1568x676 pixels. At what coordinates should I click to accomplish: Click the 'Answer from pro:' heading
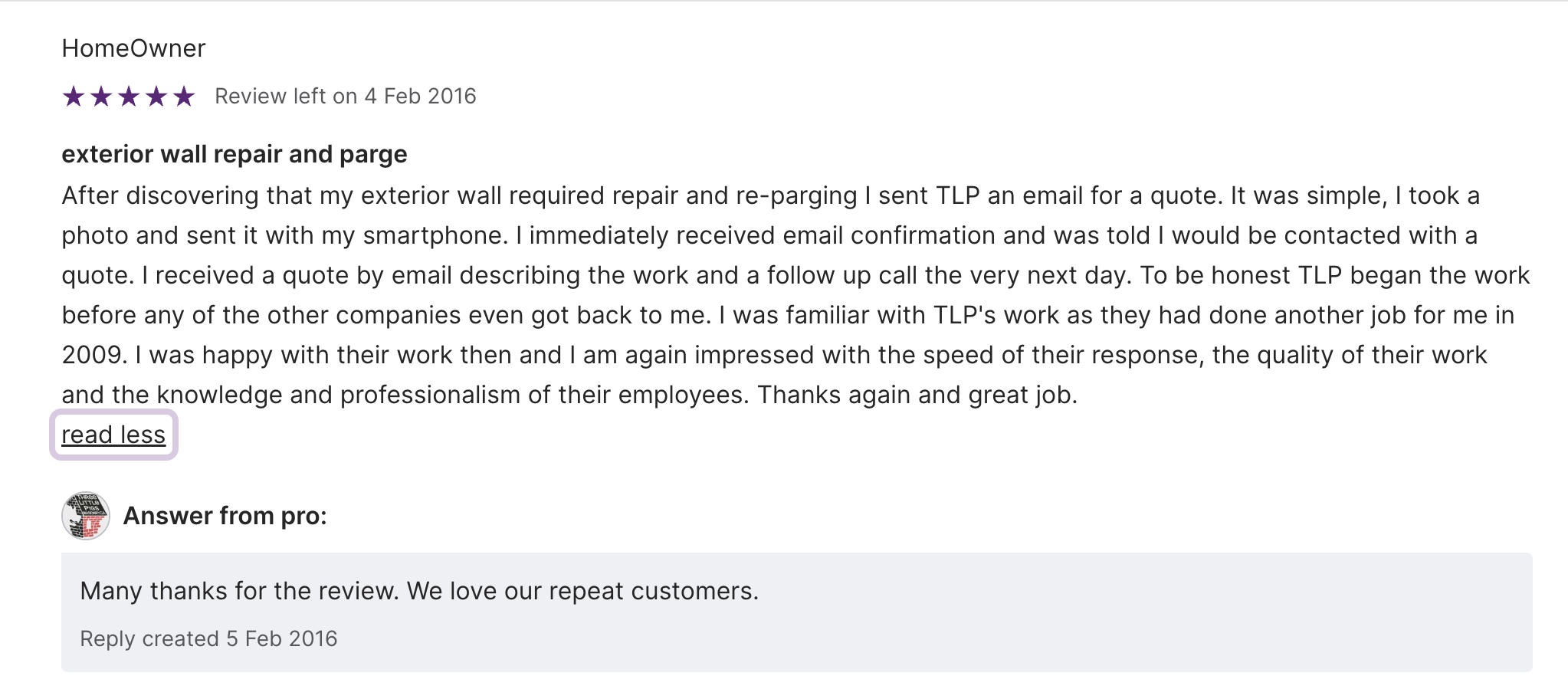(225, 516)
